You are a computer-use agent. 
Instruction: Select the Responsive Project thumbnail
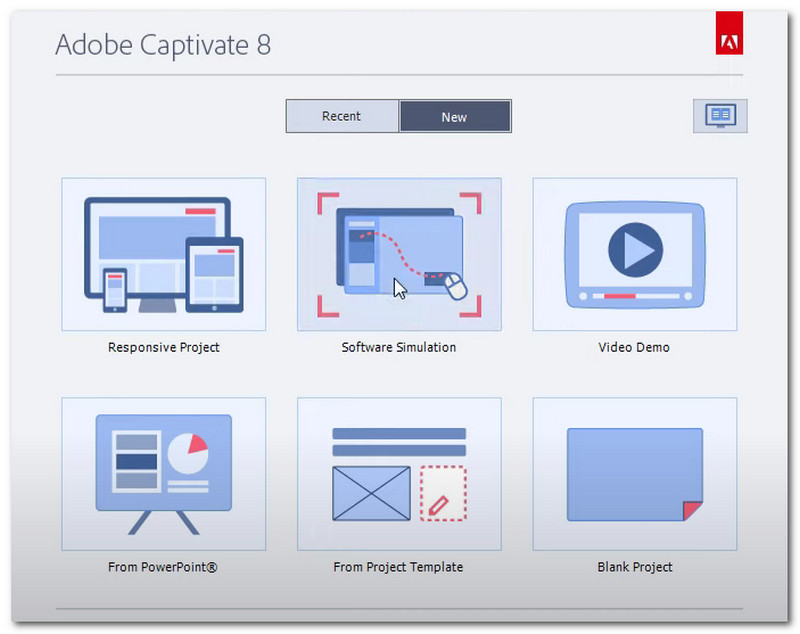point(164,254)
